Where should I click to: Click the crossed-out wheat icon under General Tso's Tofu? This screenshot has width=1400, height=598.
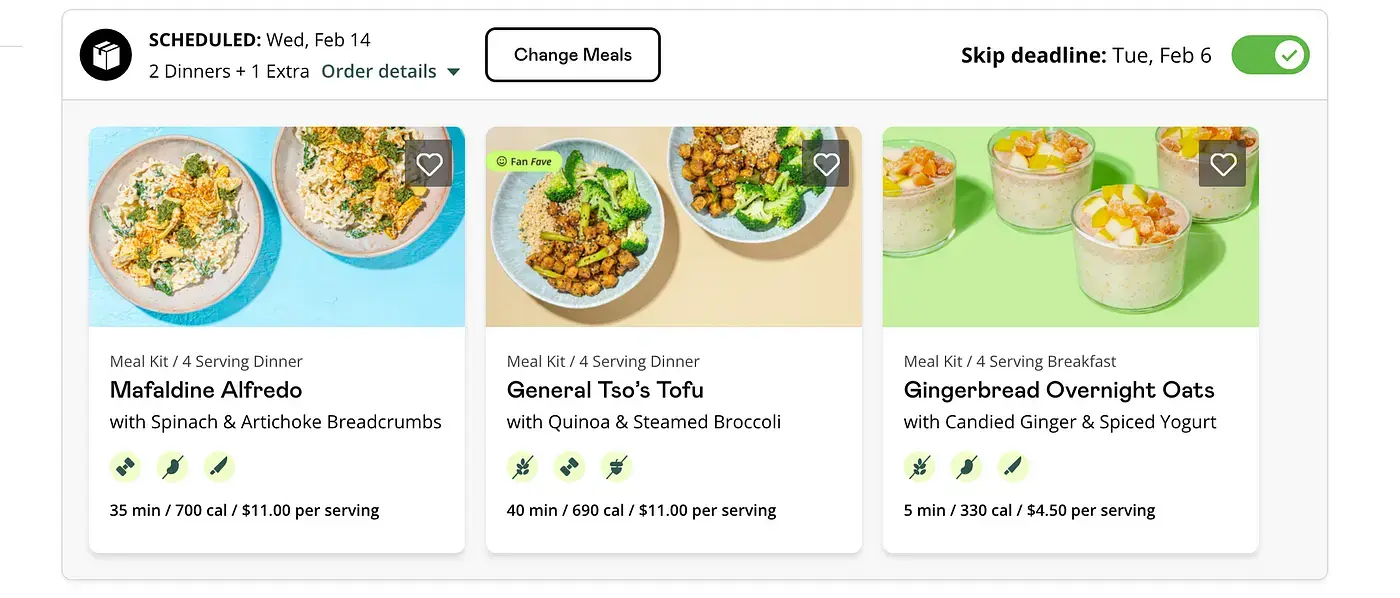click(x=523, y=466)
